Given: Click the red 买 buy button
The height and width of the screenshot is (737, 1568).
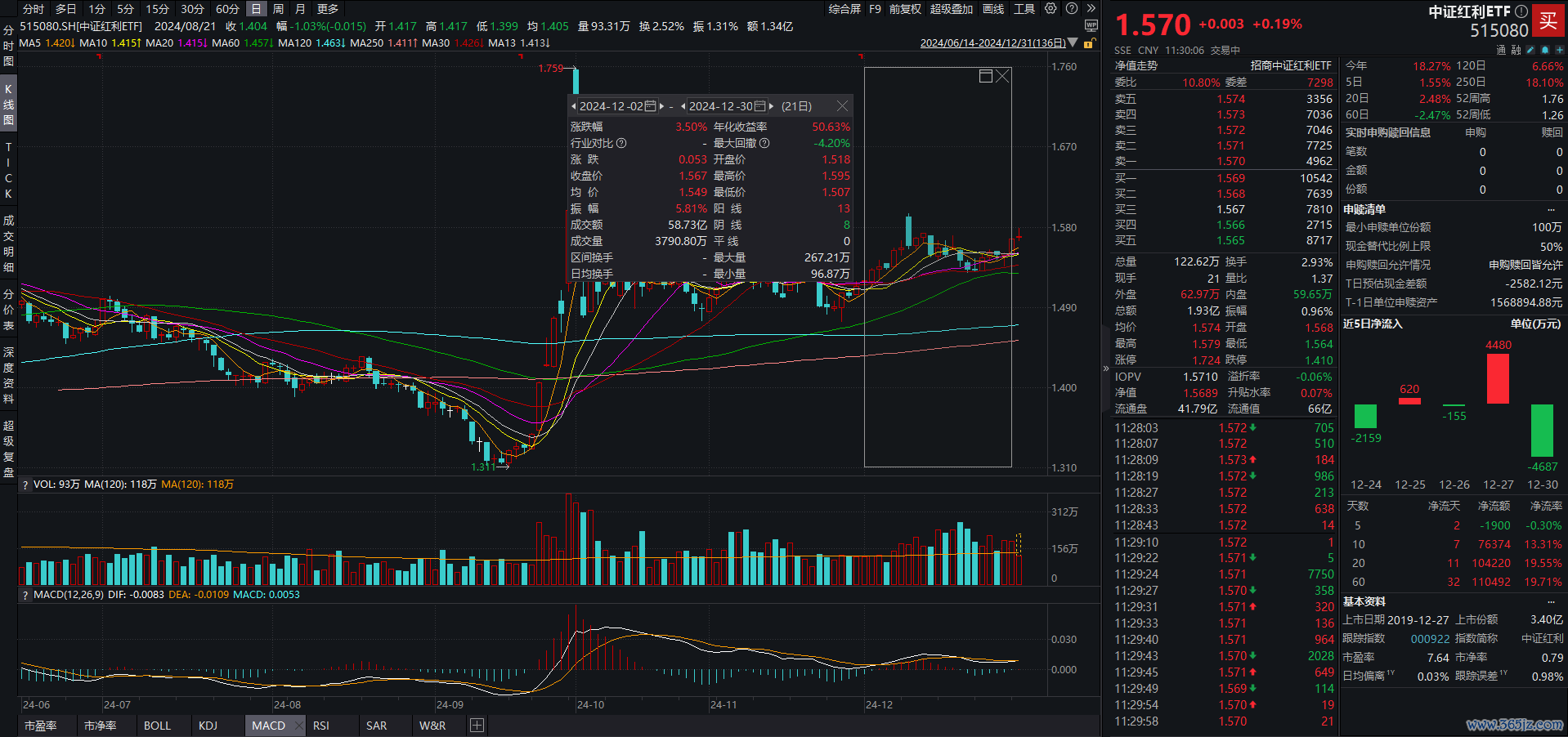Looking at the screenshot, I should click(1548, 21).
